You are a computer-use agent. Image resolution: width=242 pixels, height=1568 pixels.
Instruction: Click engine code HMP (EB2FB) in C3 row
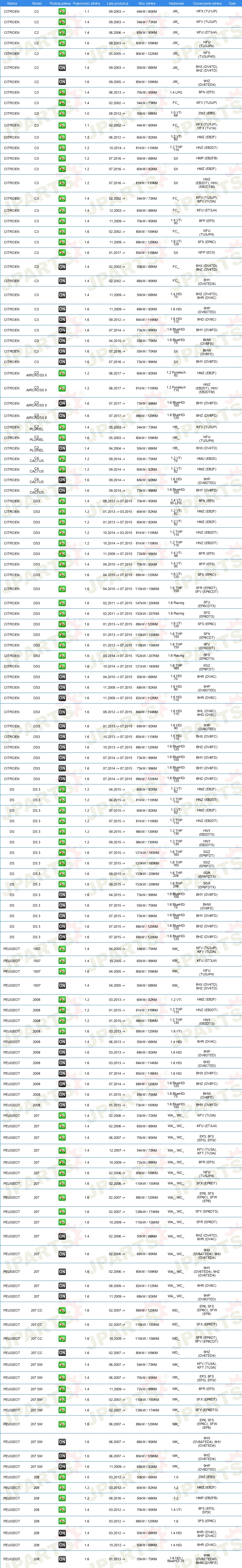pyautogui.click(x=207, y=158)
